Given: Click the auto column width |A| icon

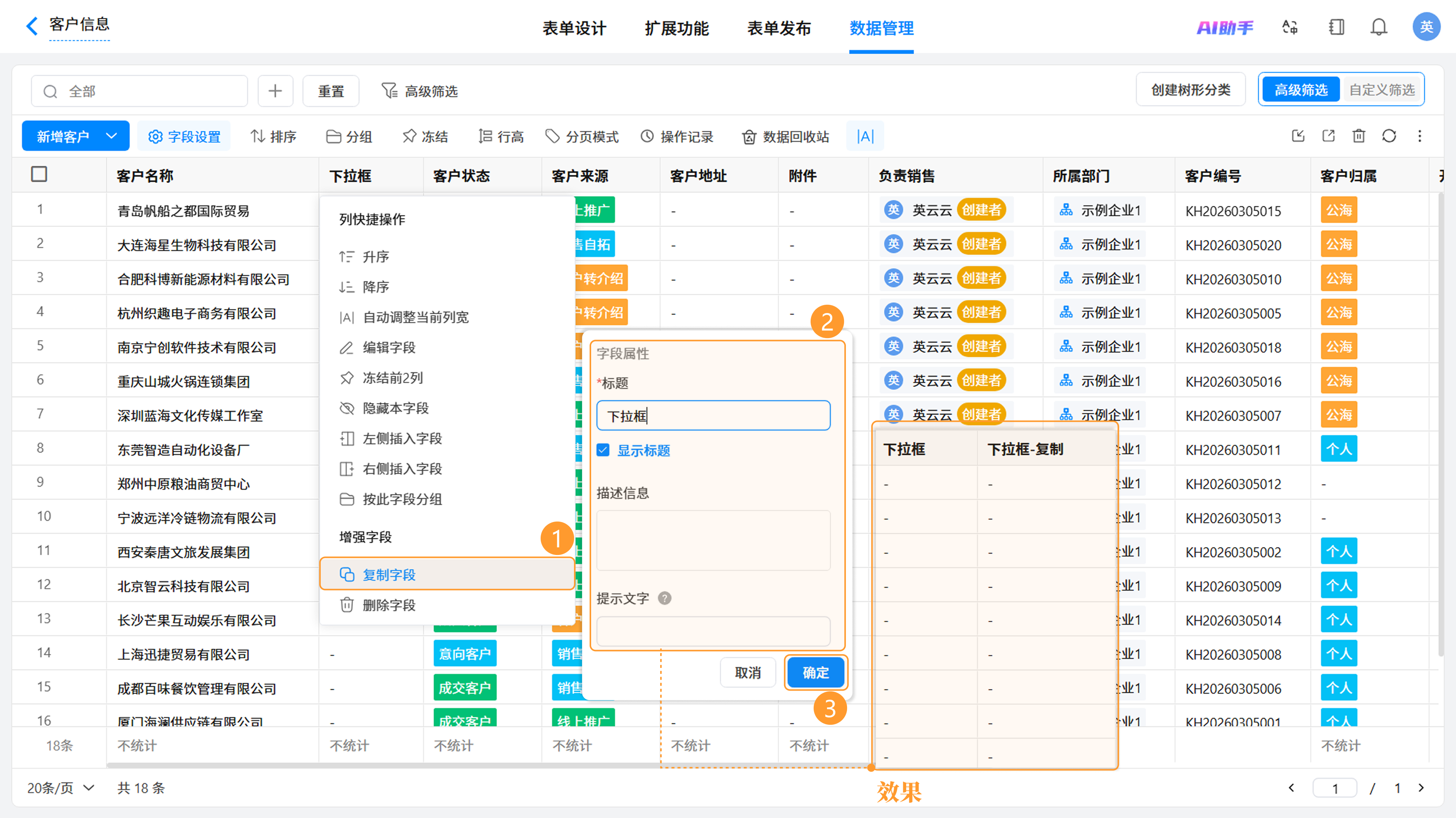Looking at the screenshot, I should click(865, 136).
